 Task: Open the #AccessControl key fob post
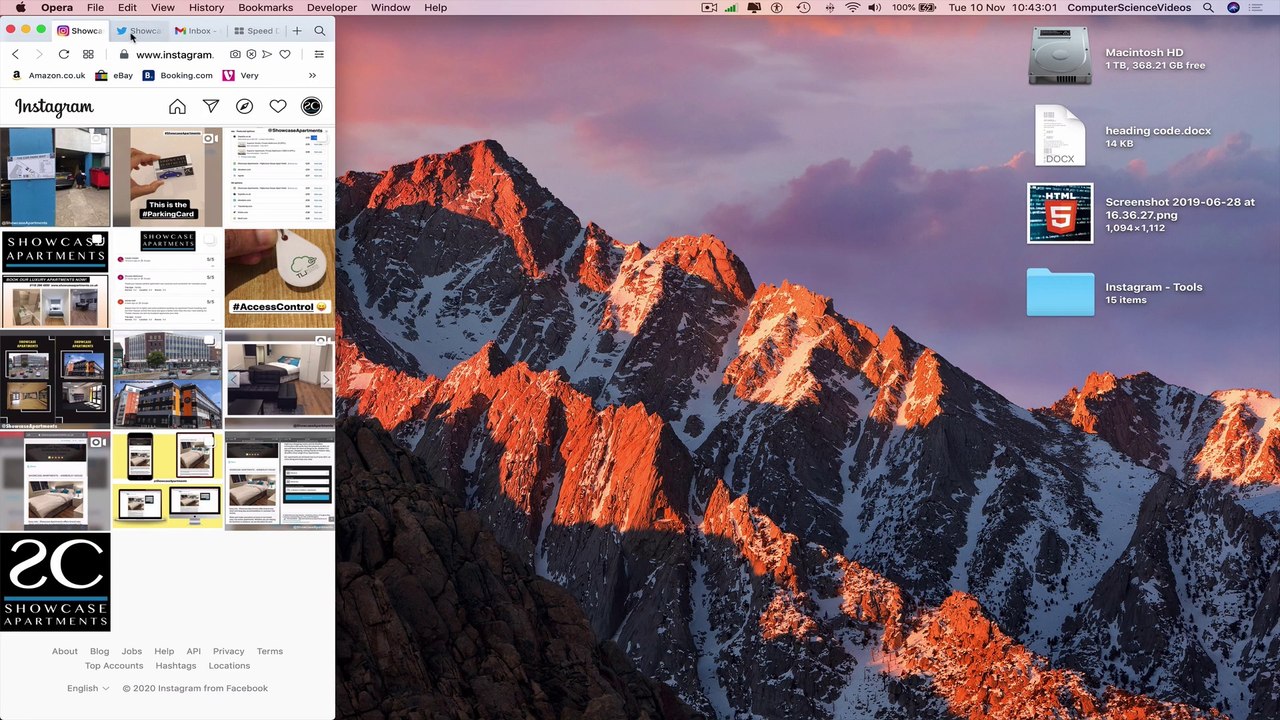pyautogui.click(x=279, y=278)
